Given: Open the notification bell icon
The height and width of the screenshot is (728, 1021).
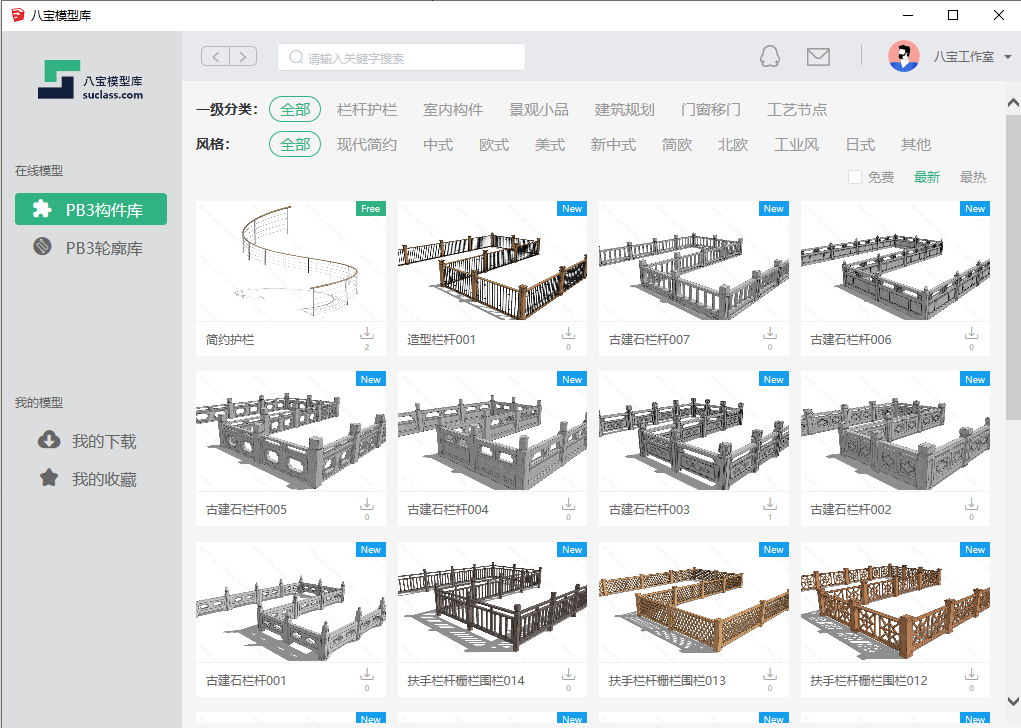Looking at the screenshot, I should tap(770, 57).
